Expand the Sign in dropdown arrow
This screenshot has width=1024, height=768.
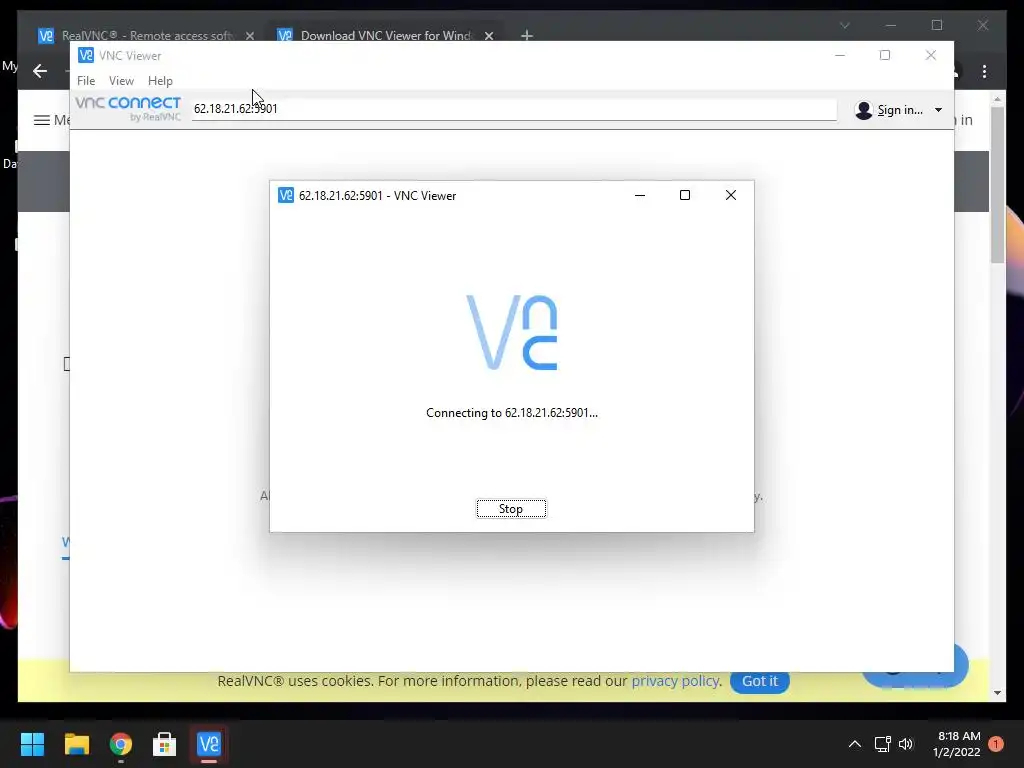tap(938, 110)
